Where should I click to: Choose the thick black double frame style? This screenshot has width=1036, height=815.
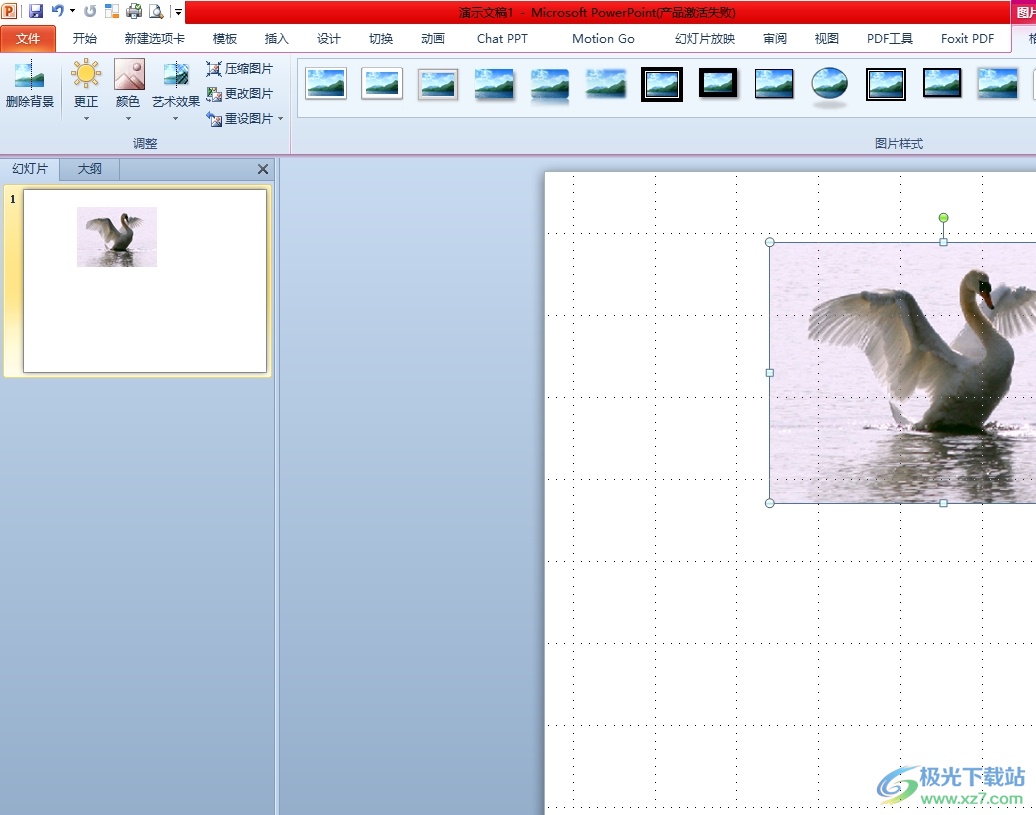coord(662,84)
